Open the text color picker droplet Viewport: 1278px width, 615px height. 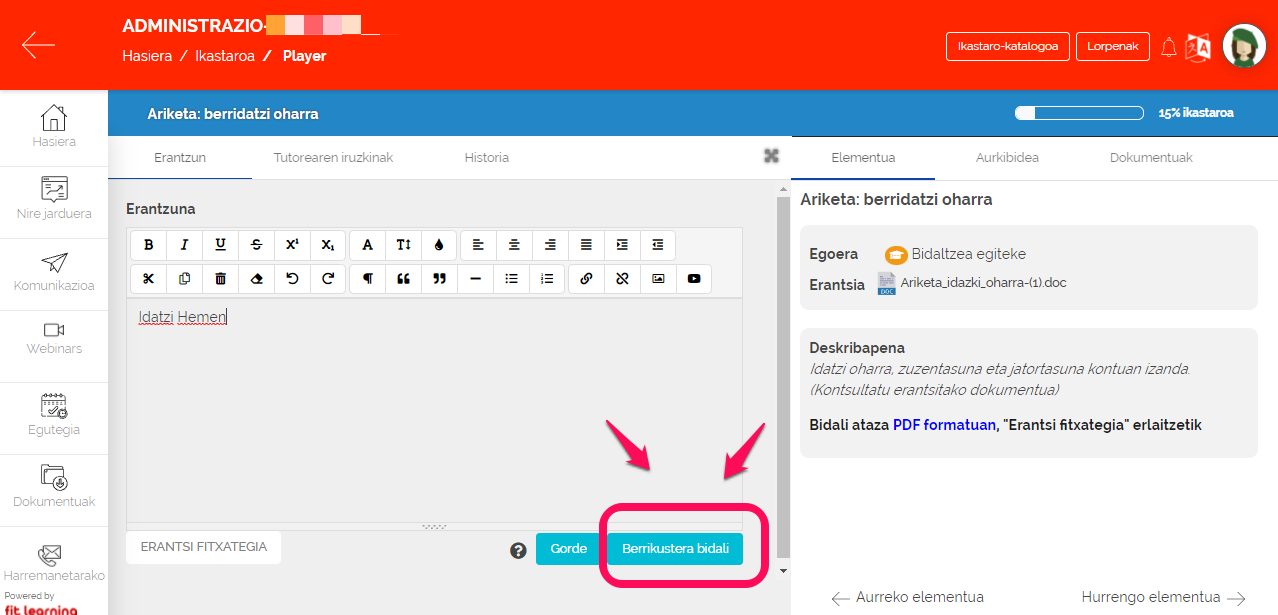(439, 245)
